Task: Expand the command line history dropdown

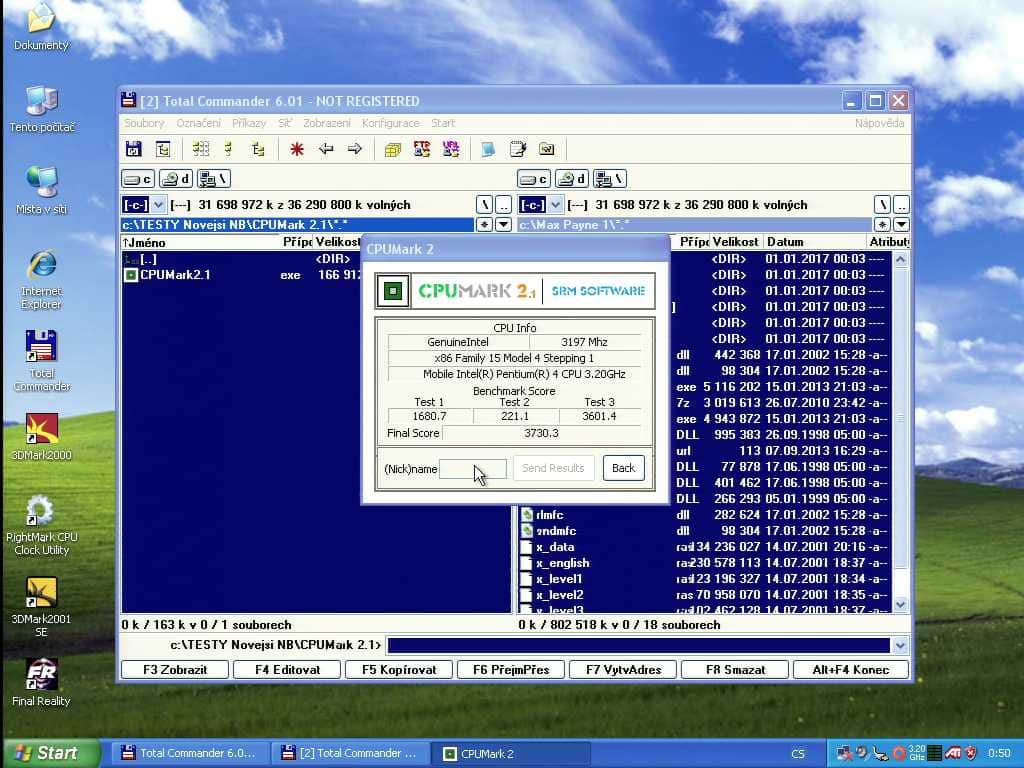Action: click(x=901, y=645)
